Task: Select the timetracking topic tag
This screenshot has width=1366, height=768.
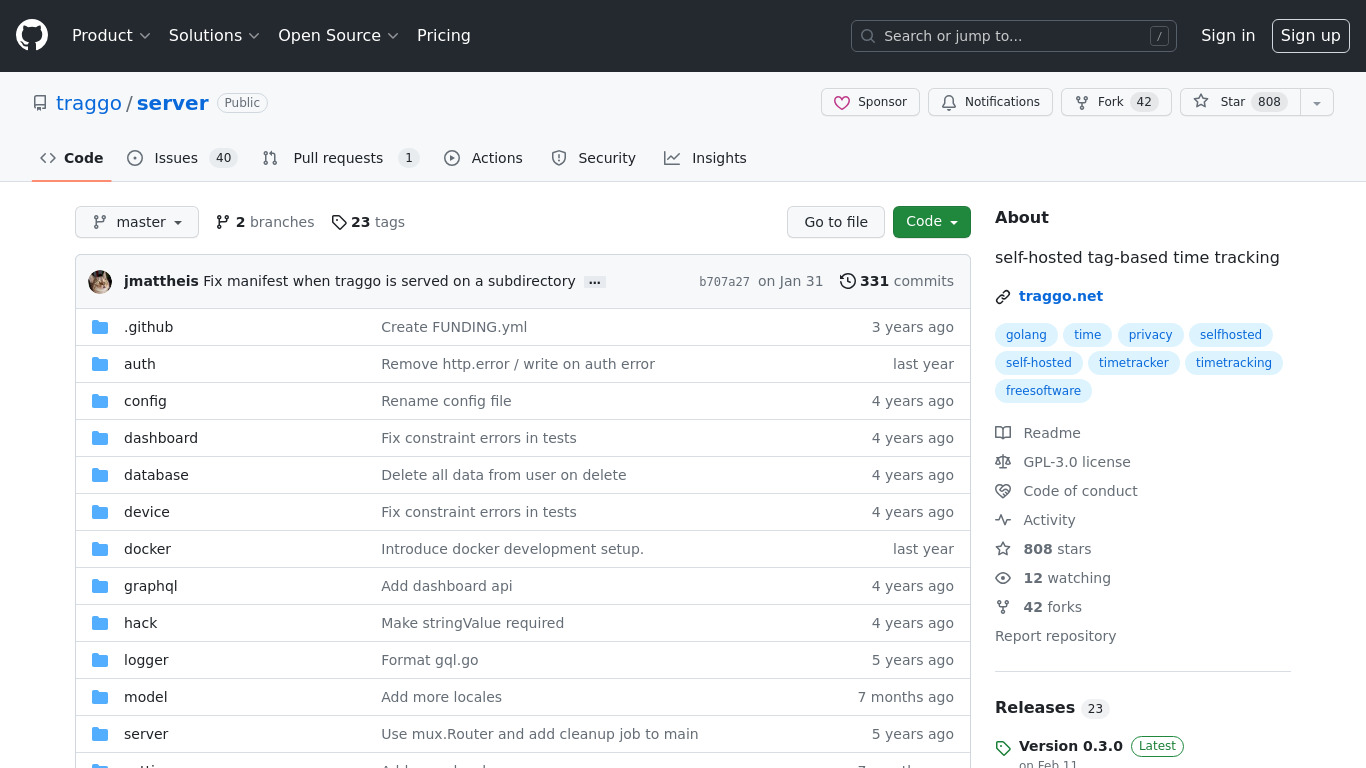Action: click(x=1234, y=363)
